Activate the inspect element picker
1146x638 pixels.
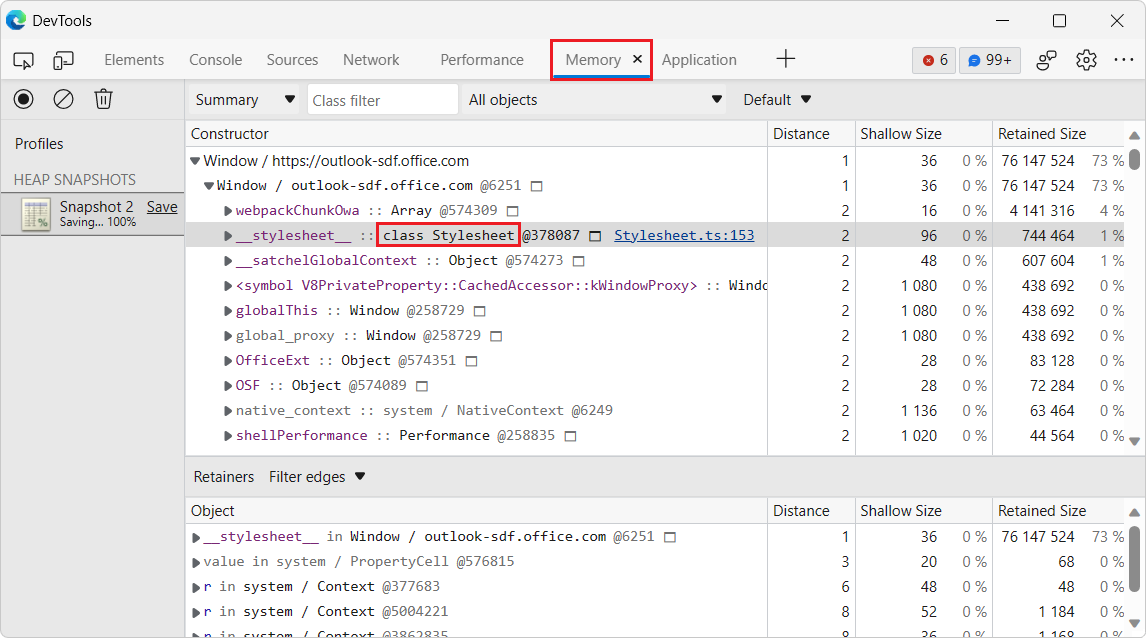click(23, 60)
